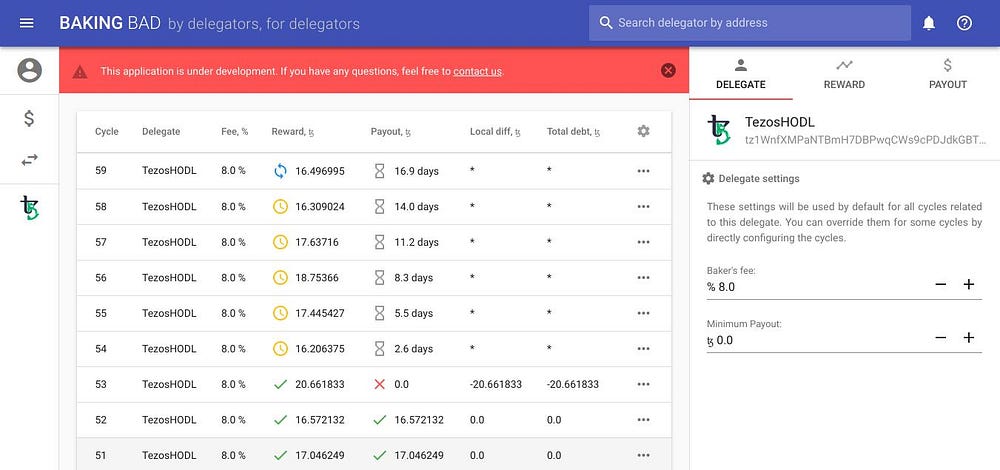Click the 8.0 % fee in cycle 54
This screenshot has height=470, width=1000.
pos(233,349)
